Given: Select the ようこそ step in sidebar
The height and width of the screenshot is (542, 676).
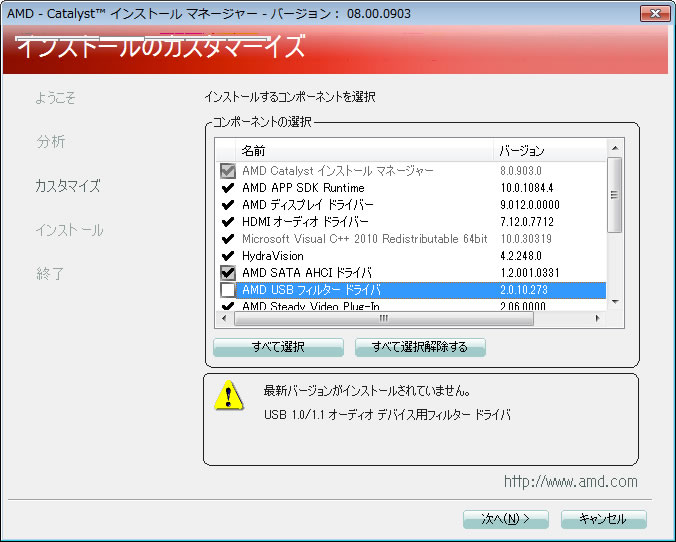Looking at the screenshot, I should (55, 98).
